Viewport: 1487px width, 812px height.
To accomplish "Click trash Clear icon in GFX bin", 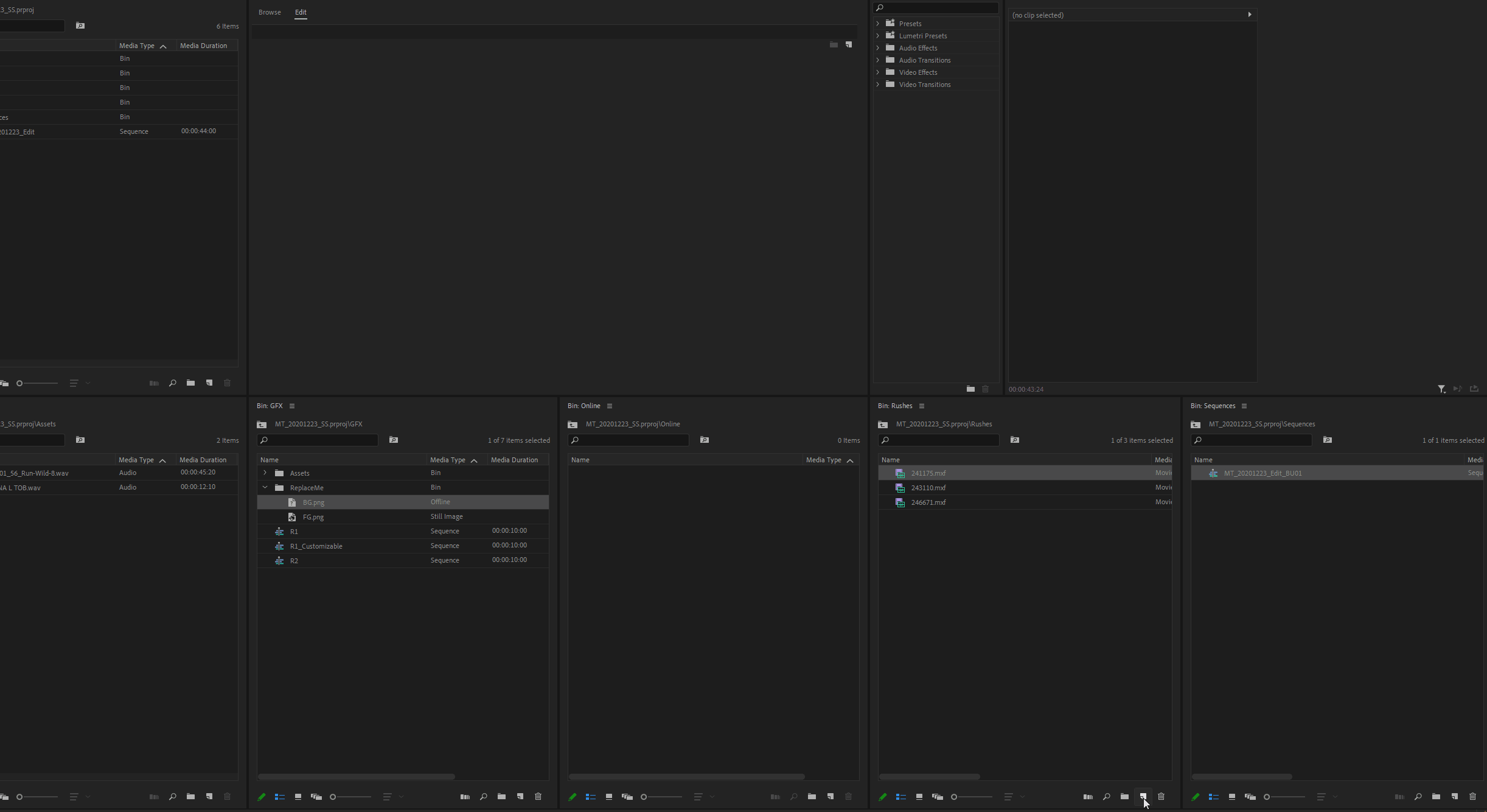I will coord(538,796).
